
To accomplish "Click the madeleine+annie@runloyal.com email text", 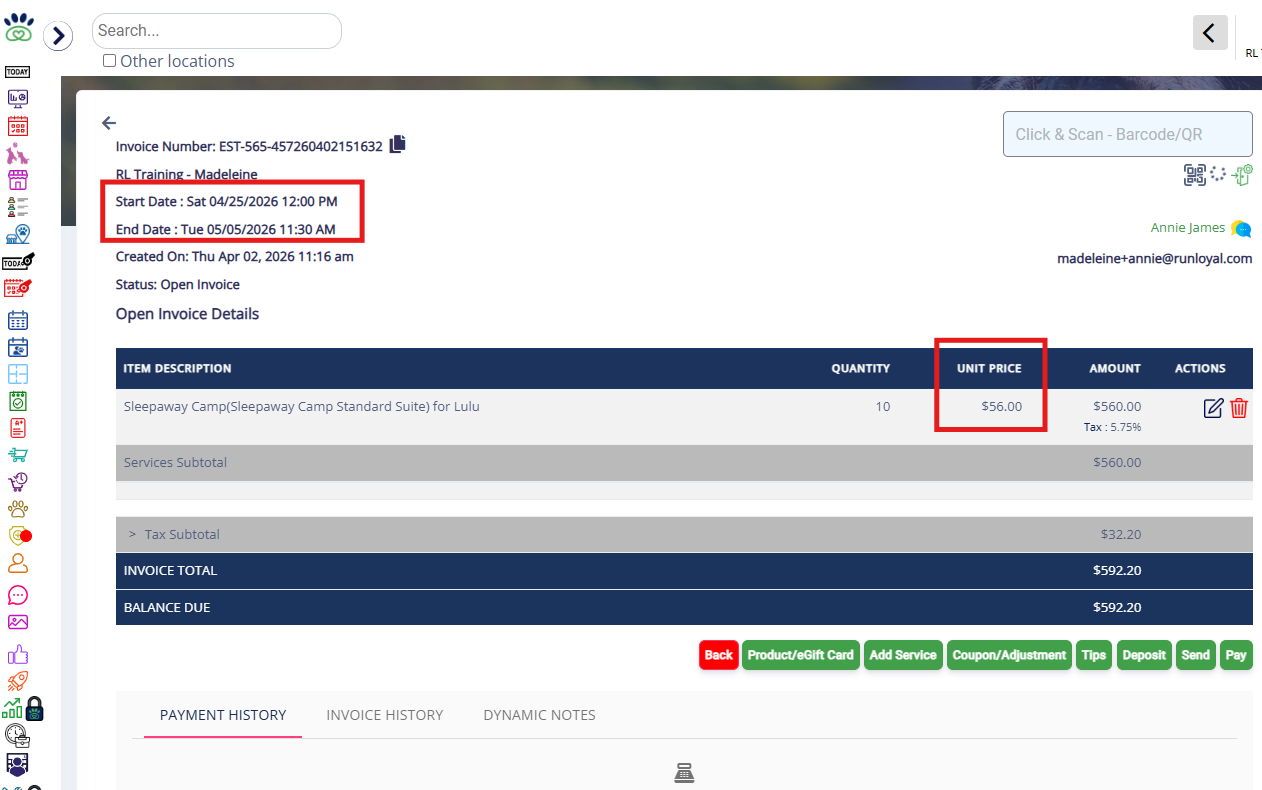I will point(1155,258).
